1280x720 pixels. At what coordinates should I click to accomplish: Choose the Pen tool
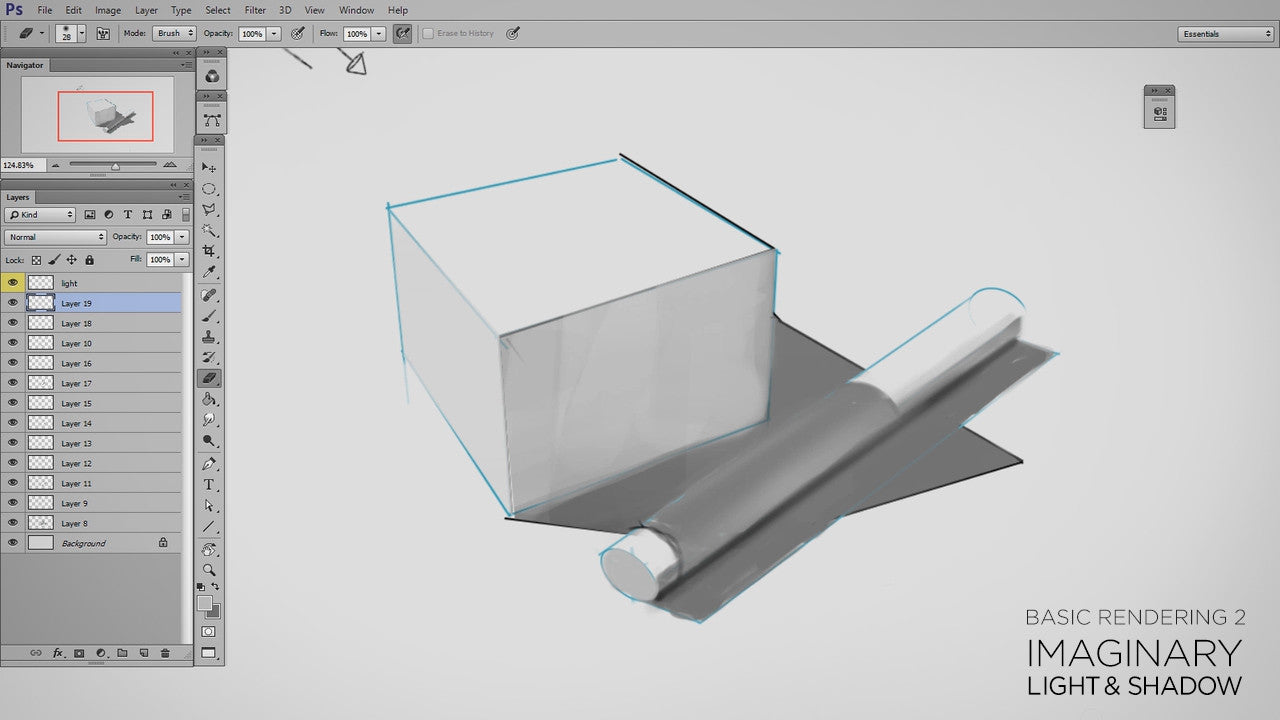[209, 464]
